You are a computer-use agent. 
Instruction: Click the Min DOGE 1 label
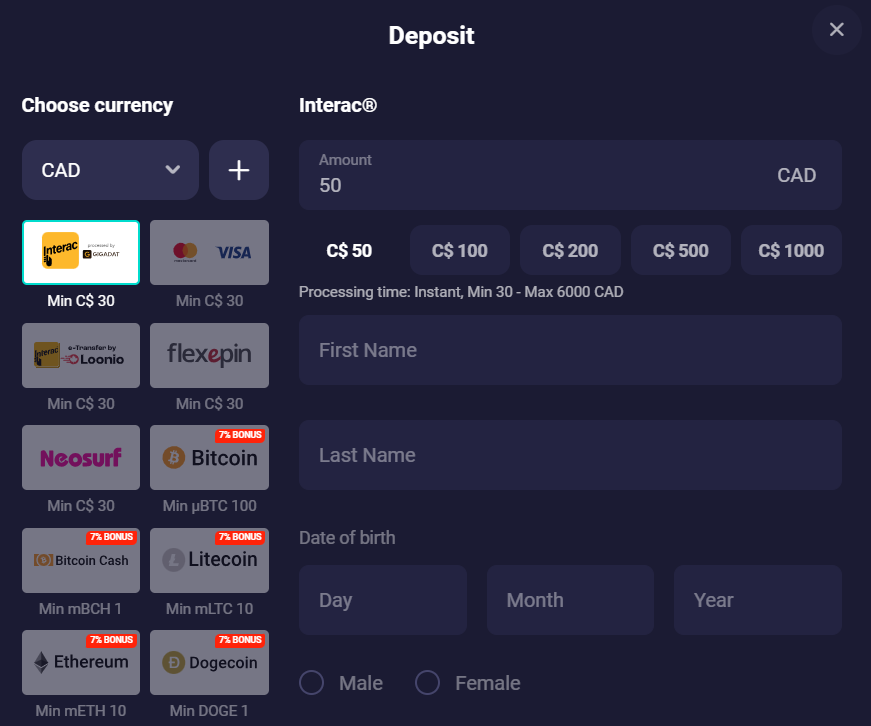pos(209,710)
